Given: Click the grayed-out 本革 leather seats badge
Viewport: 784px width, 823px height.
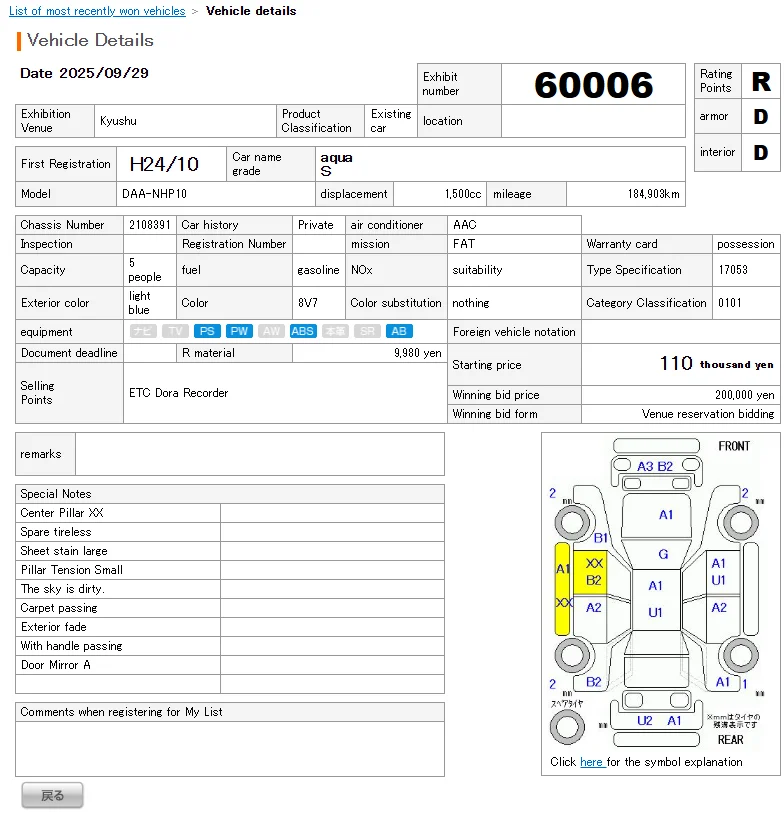Looking at the screenshot, I should pyautogui.click(x=335, y=331).
